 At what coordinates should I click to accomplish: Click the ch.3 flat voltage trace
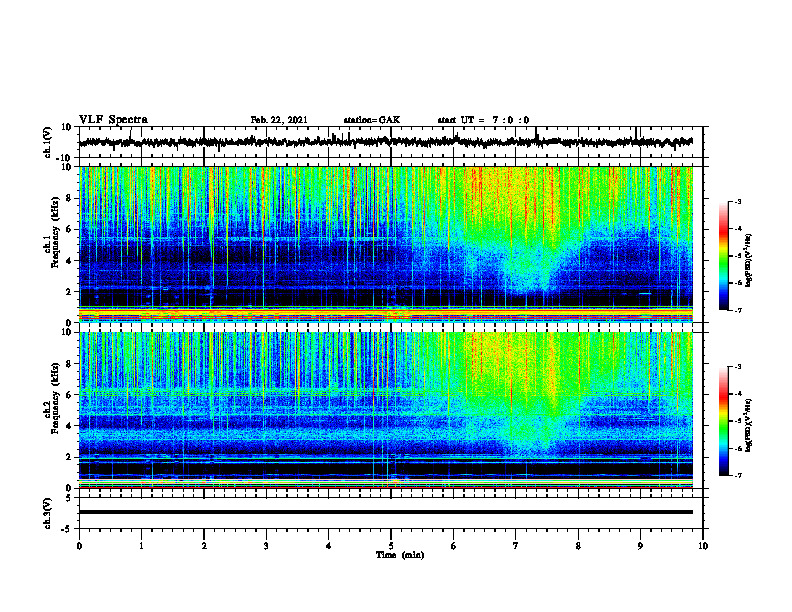coord(386,512)
